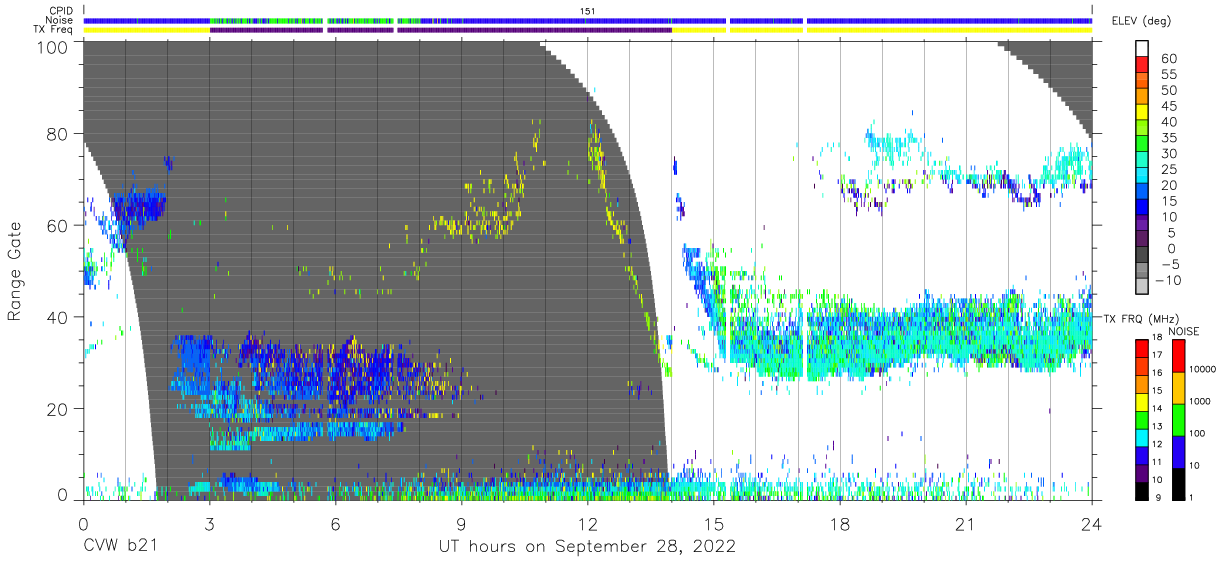Pick the dark gray segment of ELEV colorbar
The height and width of the screenshot is (567, 1228).
click(x=1141, y=253)
